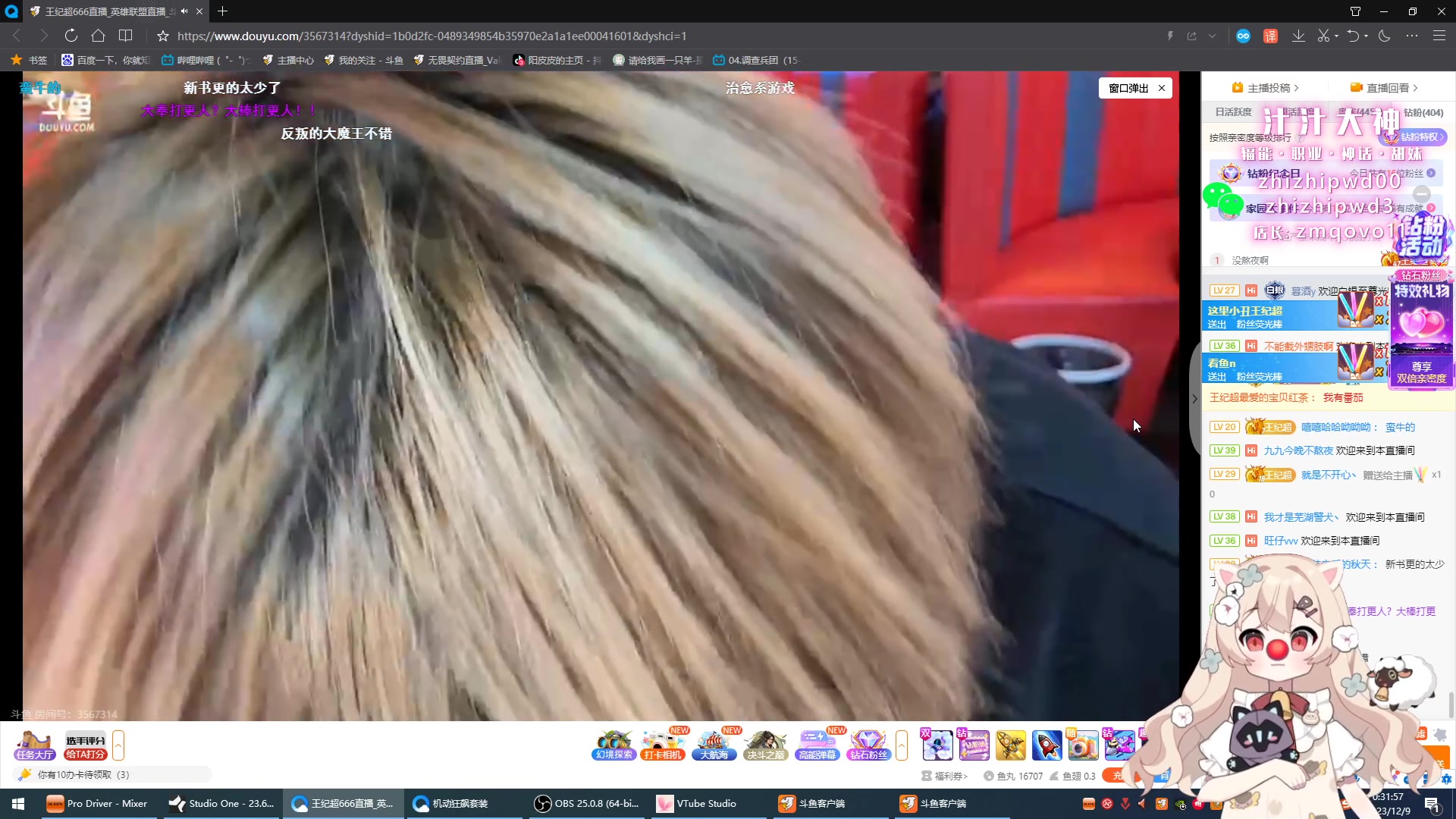Screen dimensions: 1456x819
Task: Click the address bar URL field
Action: (432, 36)
